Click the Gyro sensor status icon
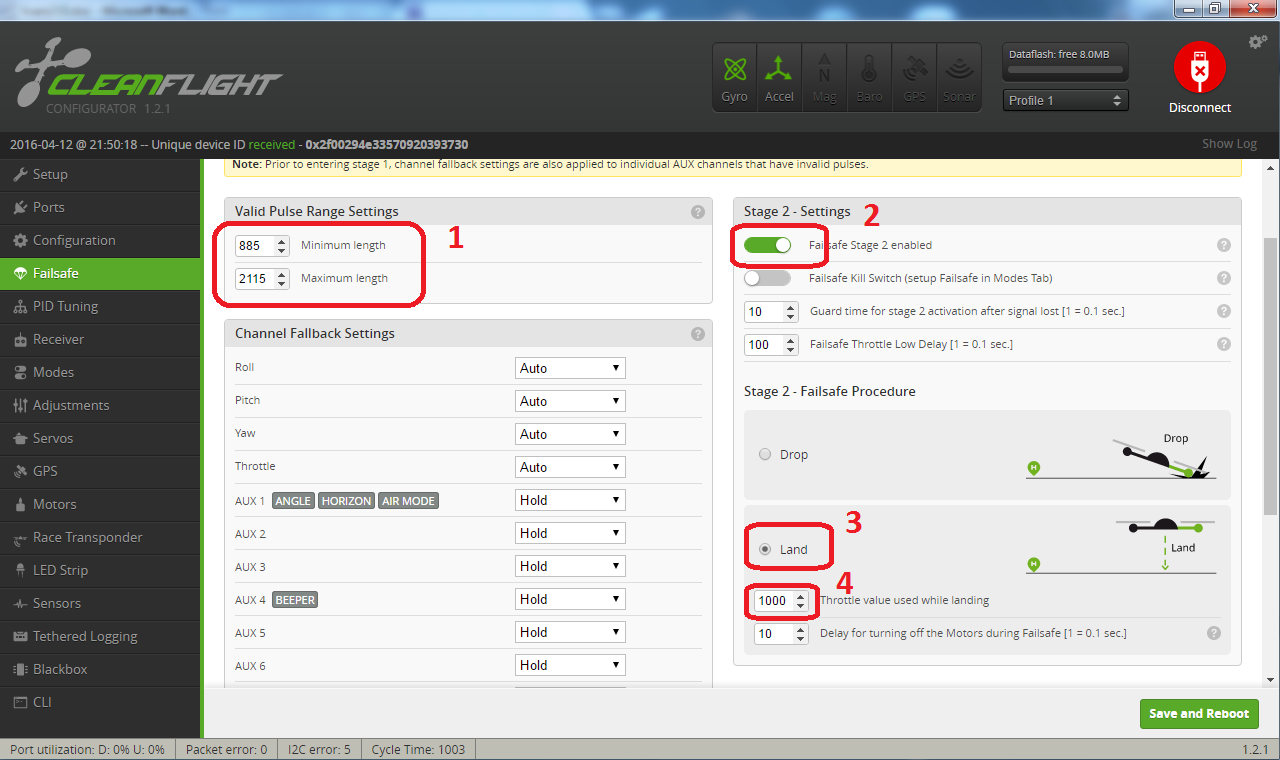 (734, 76)
